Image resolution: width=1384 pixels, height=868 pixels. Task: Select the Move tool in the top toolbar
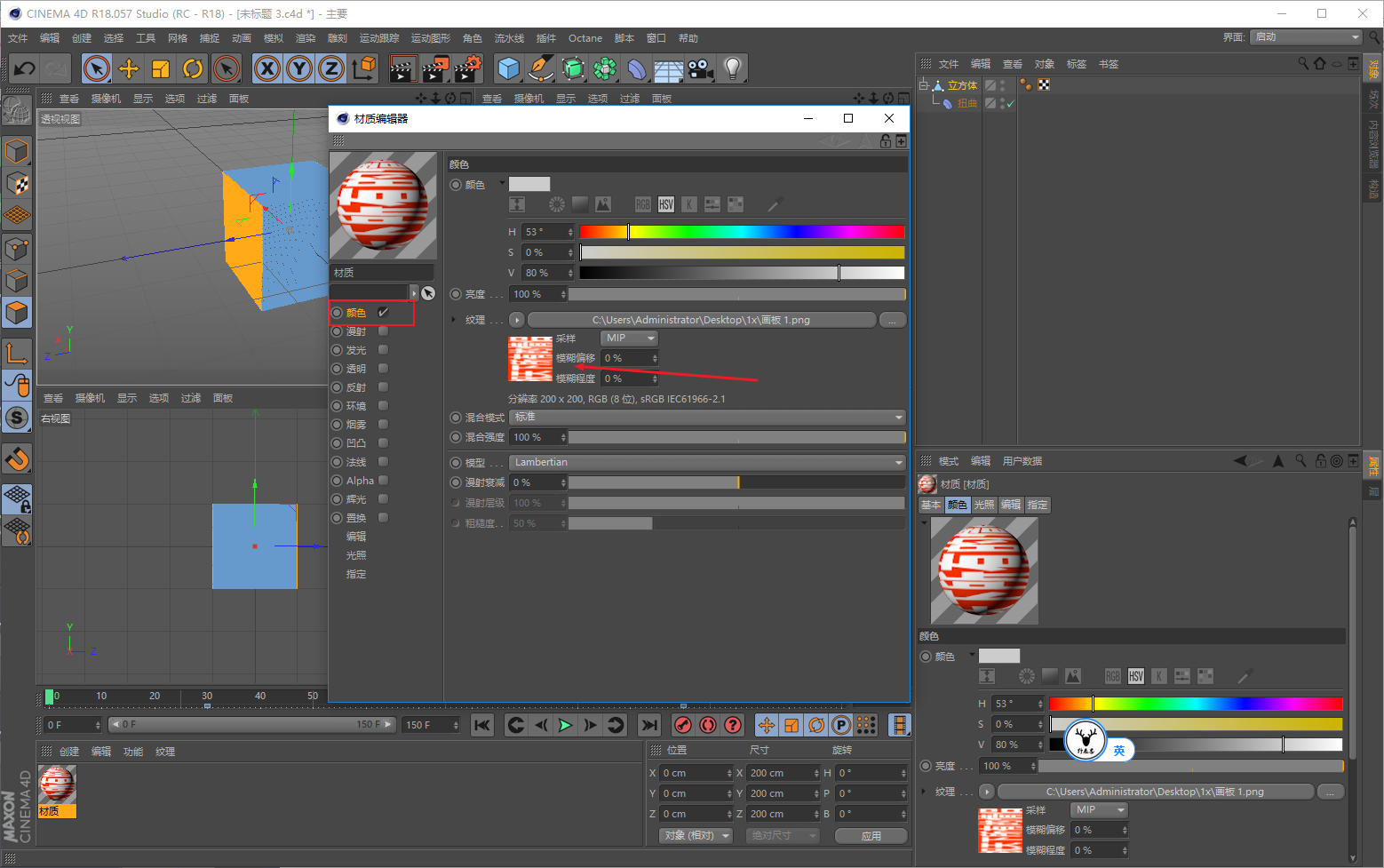(129, 68)
